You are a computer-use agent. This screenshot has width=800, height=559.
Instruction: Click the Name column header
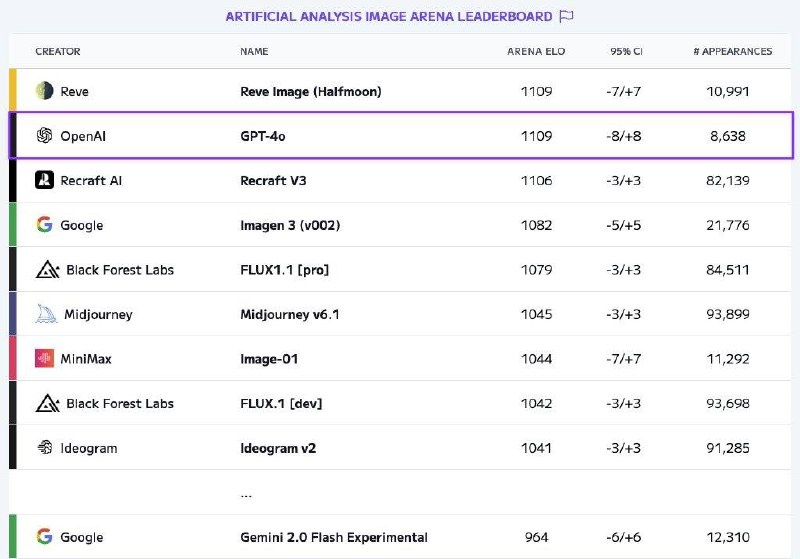254,52
